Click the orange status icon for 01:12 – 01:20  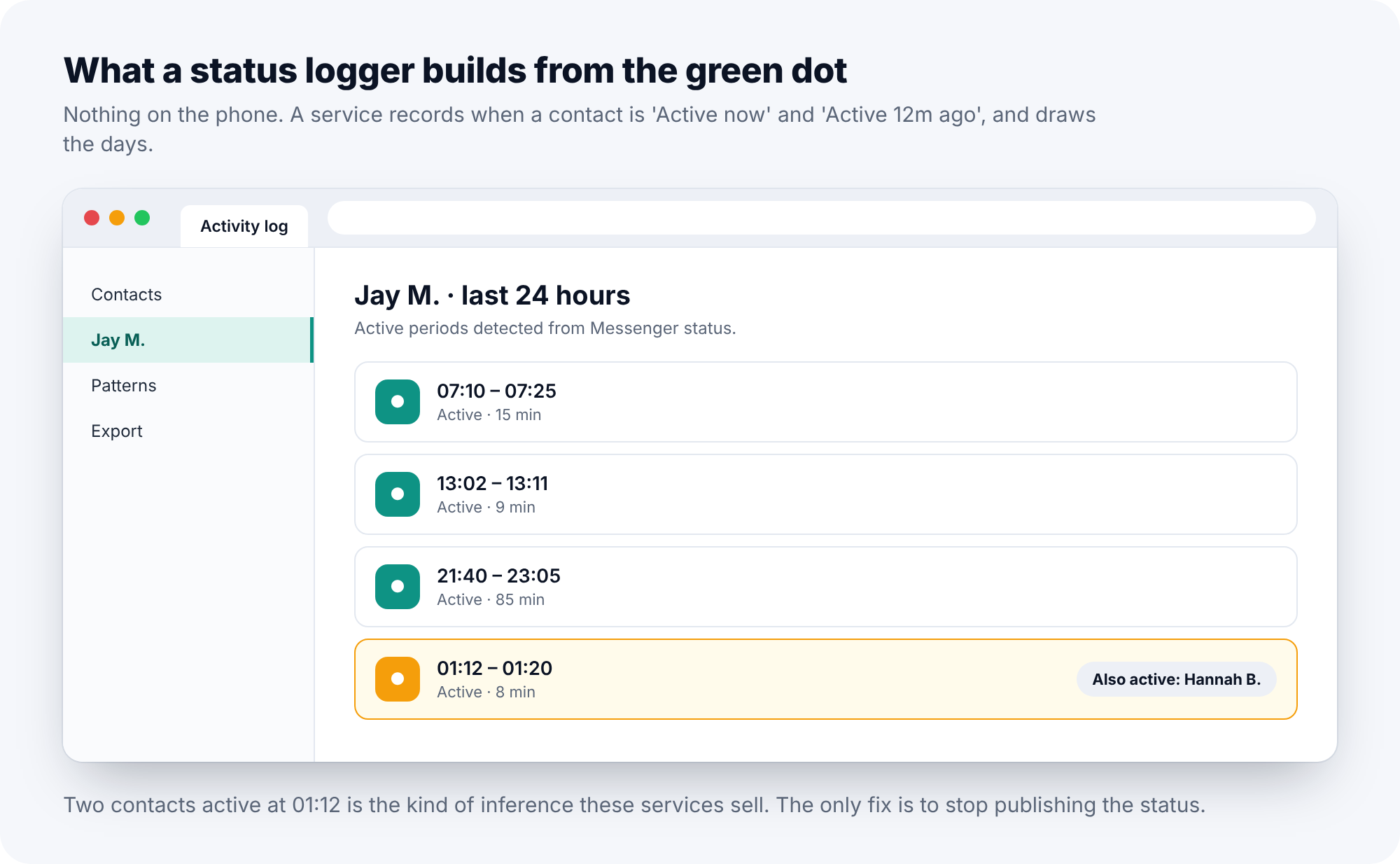[398, 679]
